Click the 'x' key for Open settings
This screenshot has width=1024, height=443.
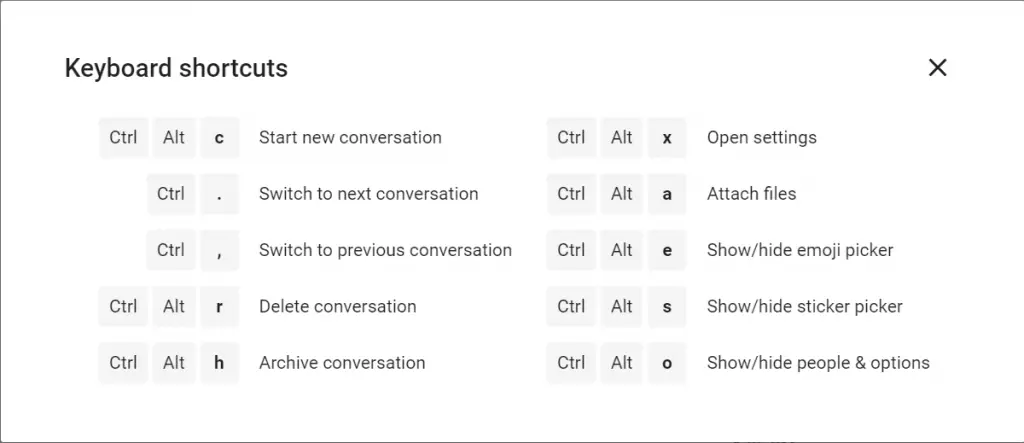pyautogui.click(x=667, y=138)
